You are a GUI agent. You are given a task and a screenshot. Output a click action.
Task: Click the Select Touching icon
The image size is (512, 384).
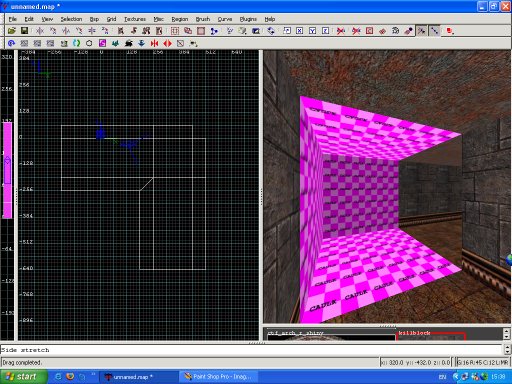[x=134, y=31]
